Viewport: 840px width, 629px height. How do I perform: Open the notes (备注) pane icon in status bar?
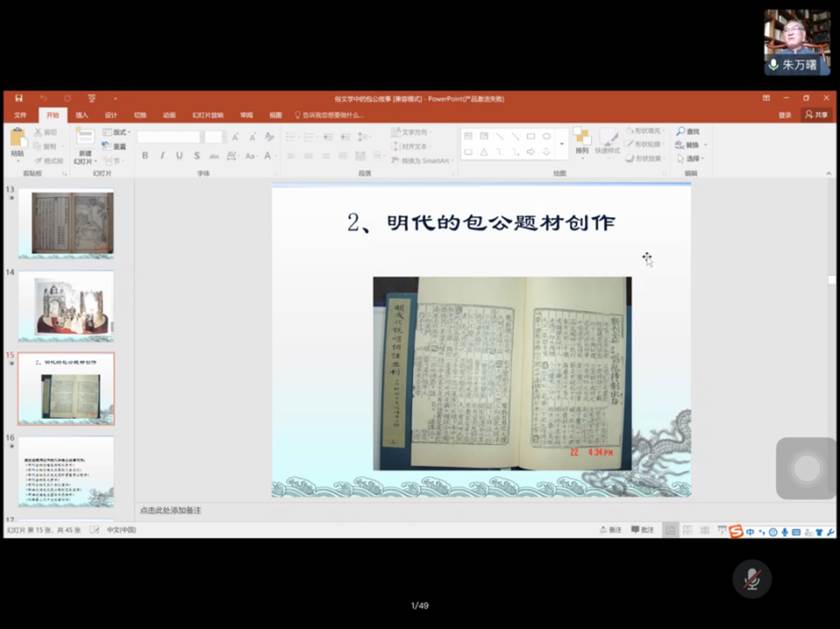pos(609,530)
